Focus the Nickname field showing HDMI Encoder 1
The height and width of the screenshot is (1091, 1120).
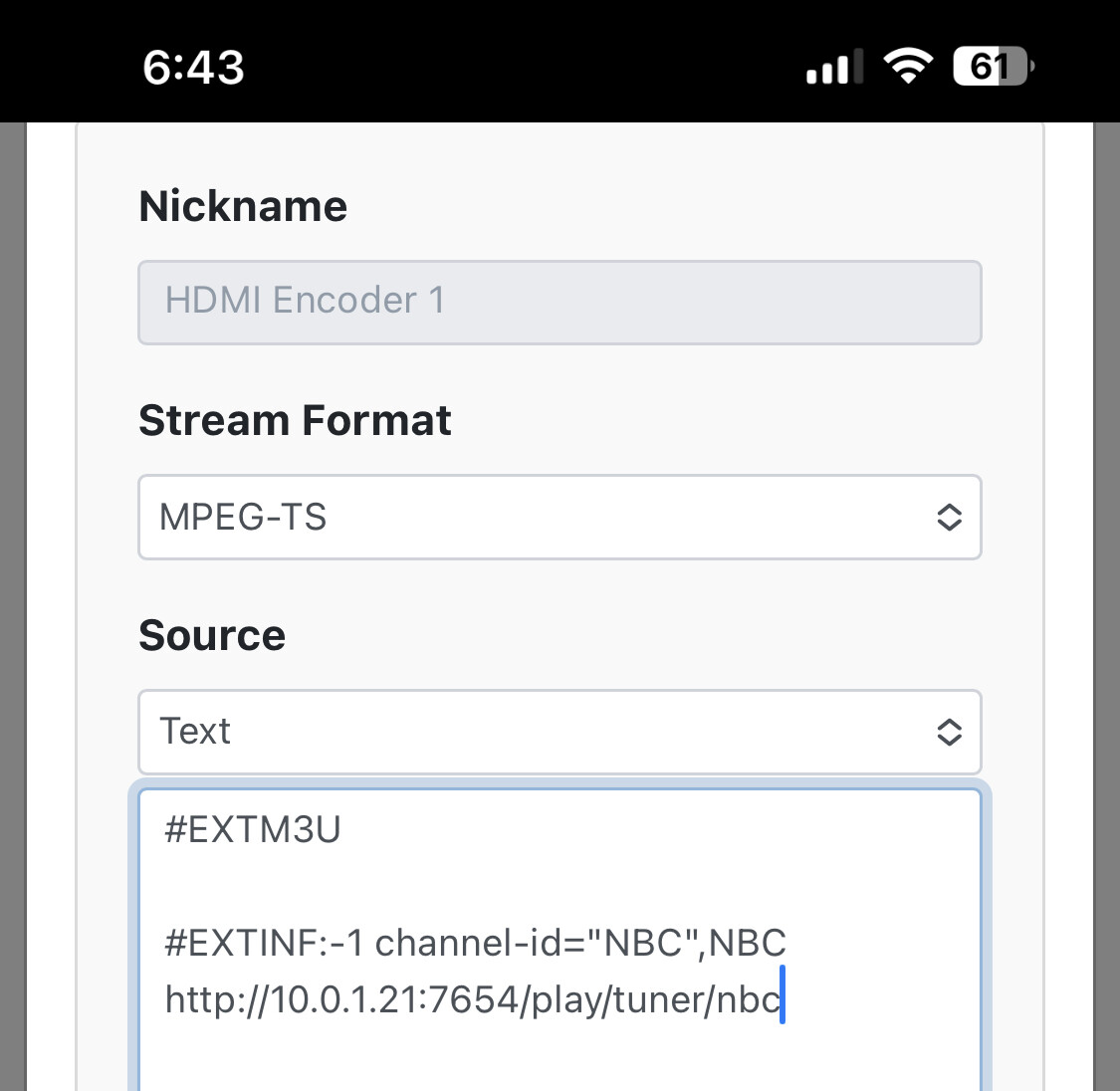click(x=560, y=303)
